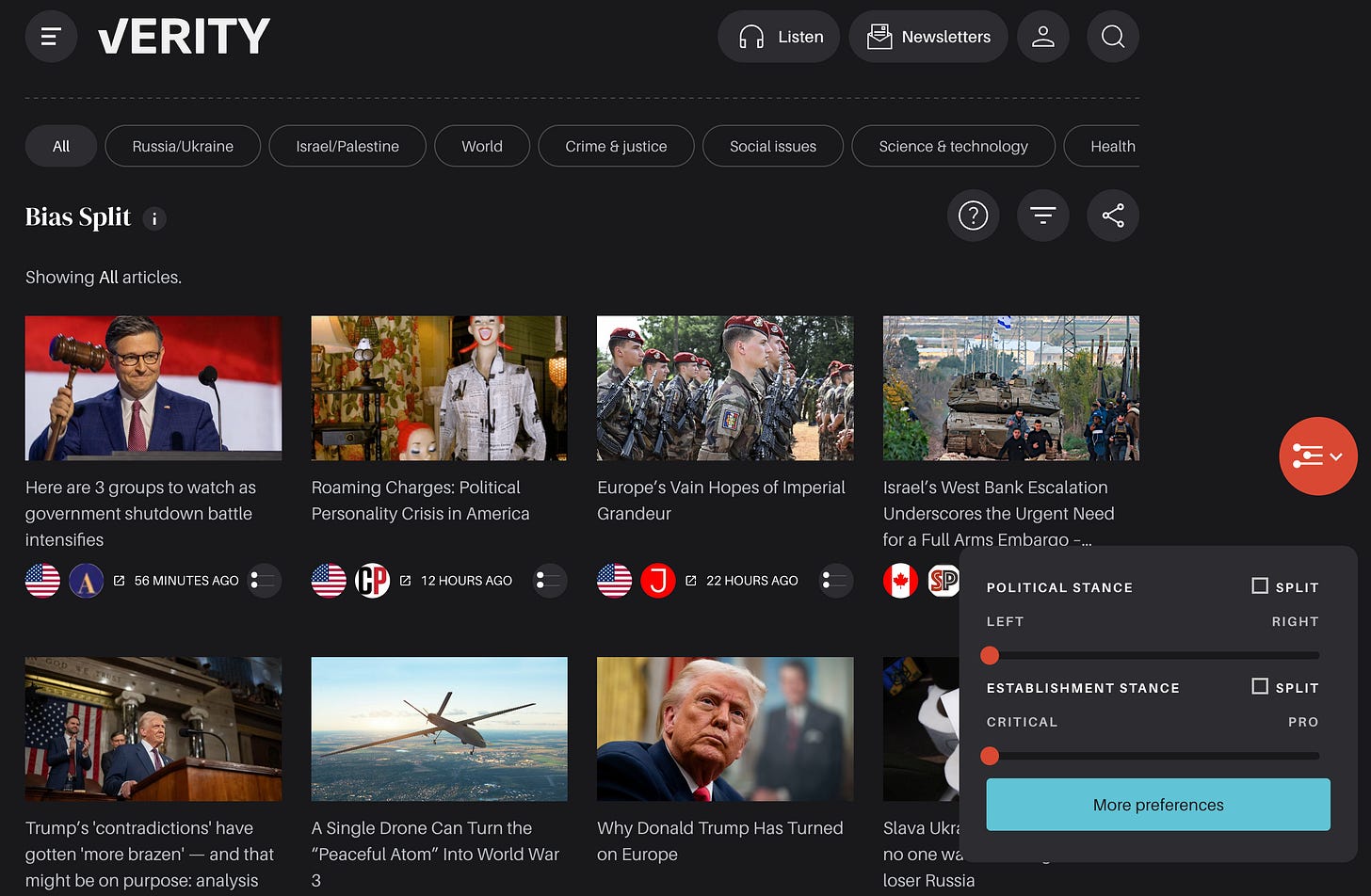Click the Establishment Stance slider handle
Screen dimensions: 1371x896
coord(990,756)
